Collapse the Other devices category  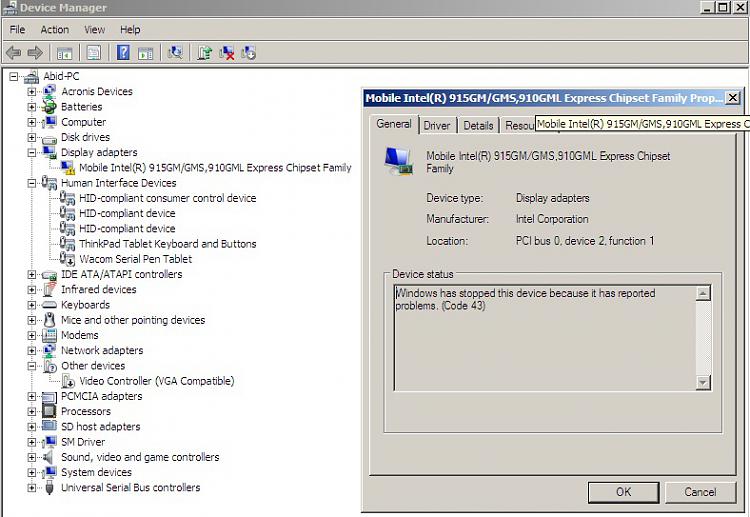[x=31, y=366]
